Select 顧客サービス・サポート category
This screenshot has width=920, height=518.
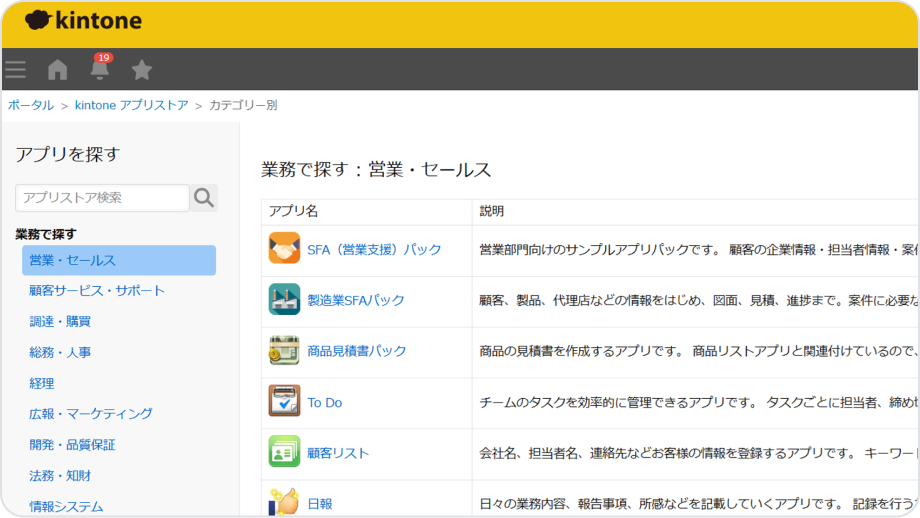(97, 290)
